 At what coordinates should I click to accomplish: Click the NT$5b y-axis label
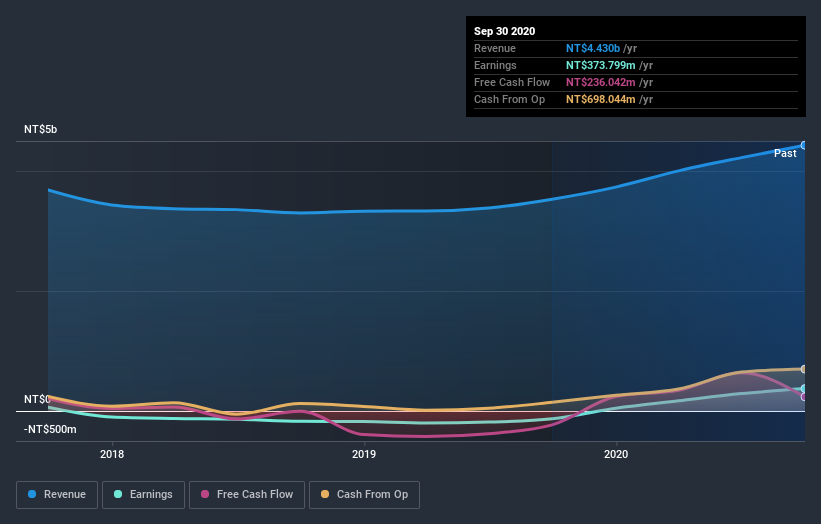pos(40,129)
